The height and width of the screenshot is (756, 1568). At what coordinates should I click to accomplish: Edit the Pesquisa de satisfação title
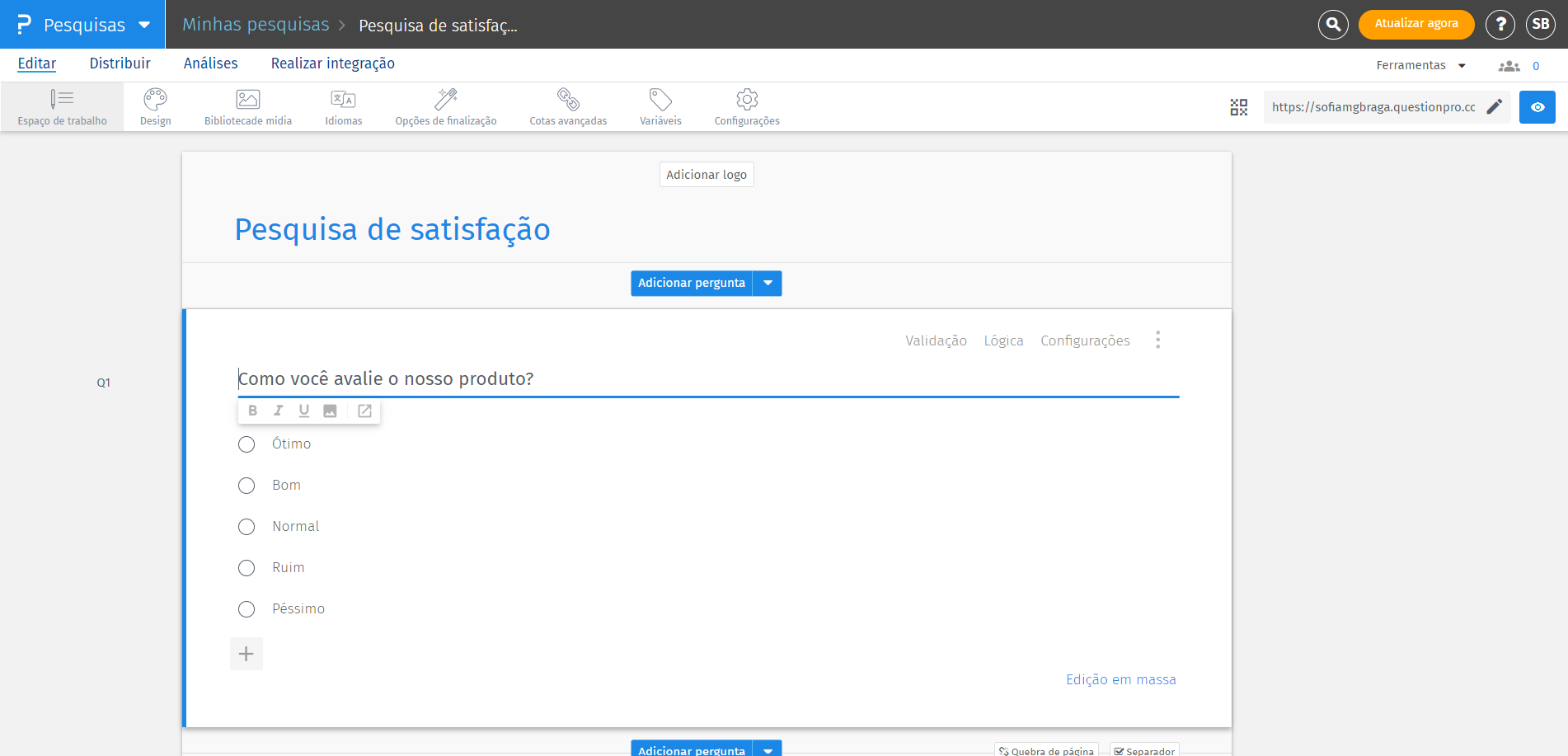point(392,229)
